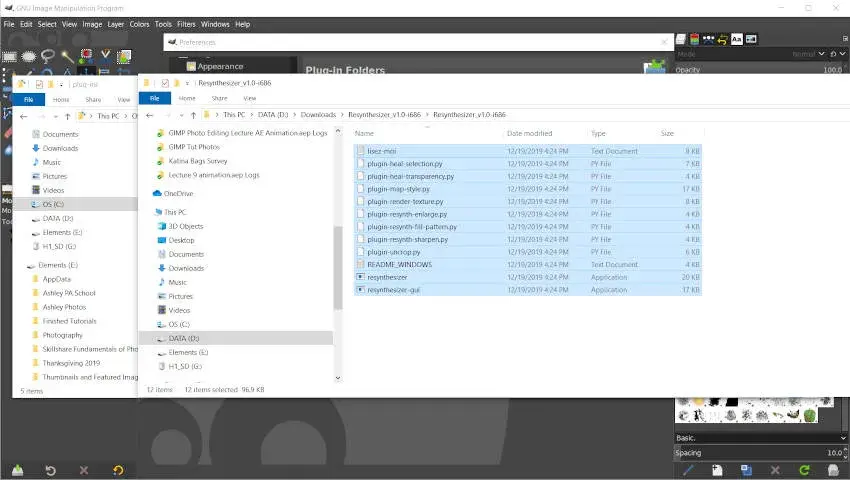The width and height of the screenshot is (850, 480).
Task: Click Reset tool options yellow arrow
Action: click(118, 470)
